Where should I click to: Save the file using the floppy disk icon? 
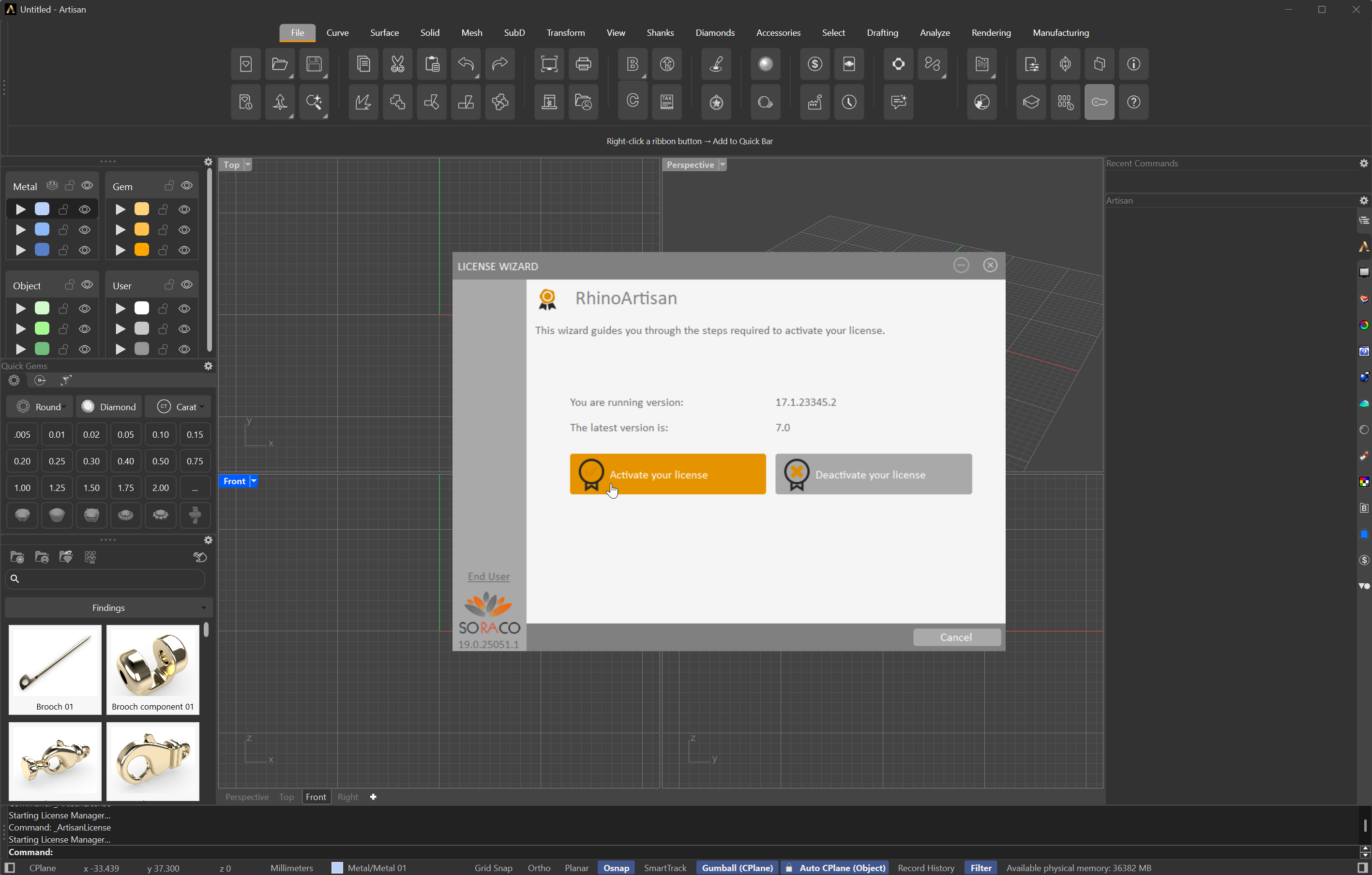pos(314,64)
